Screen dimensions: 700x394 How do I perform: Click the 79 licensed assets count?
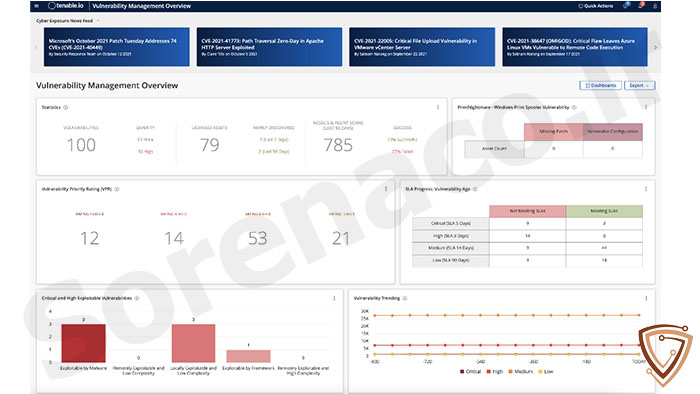click(210, 145)
